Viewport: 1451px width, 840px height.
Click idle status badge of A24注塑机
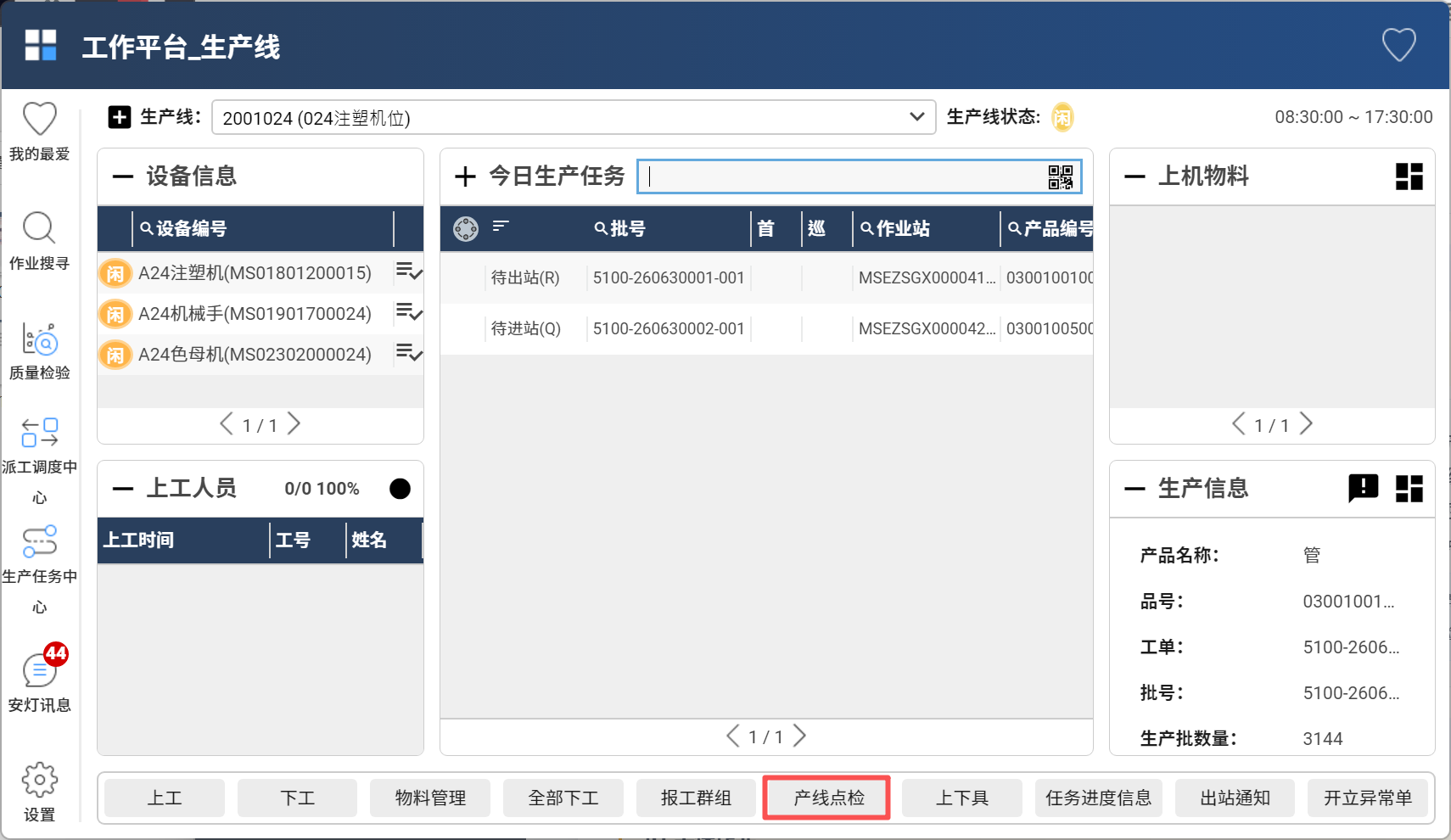click(x=115, y=273)
